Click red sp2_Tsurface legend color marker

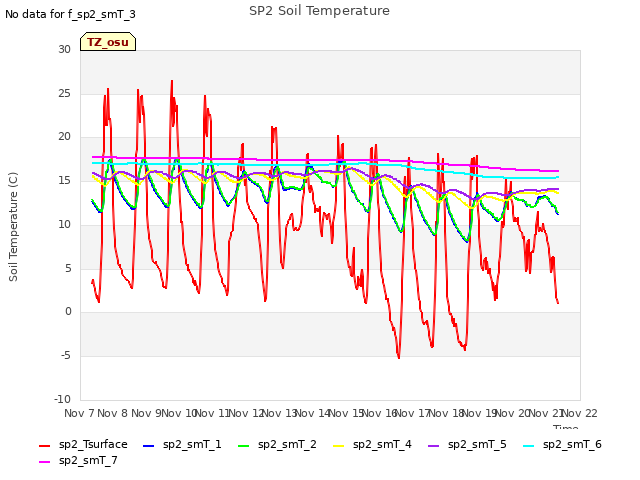coord(44,446)
